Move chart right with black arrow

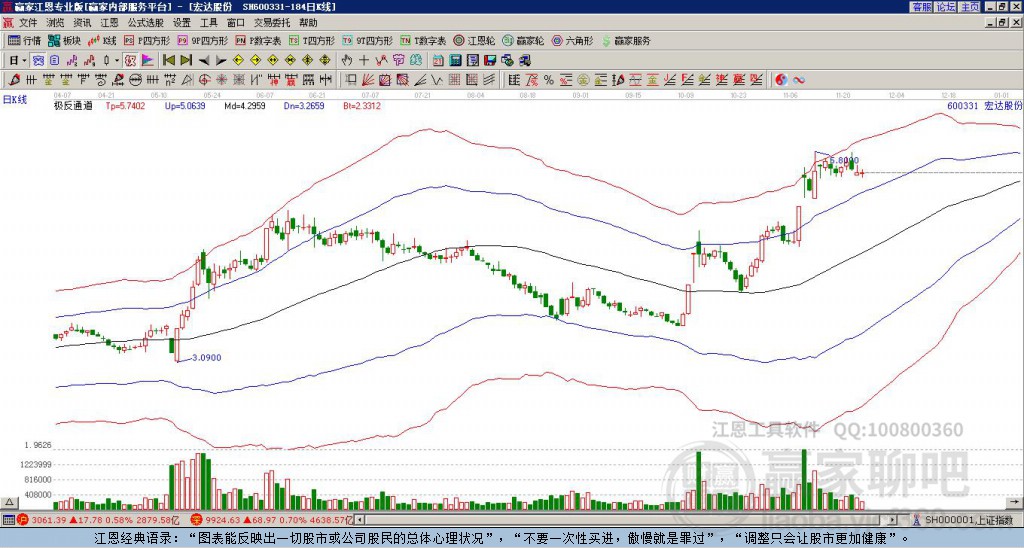[221, 61]
